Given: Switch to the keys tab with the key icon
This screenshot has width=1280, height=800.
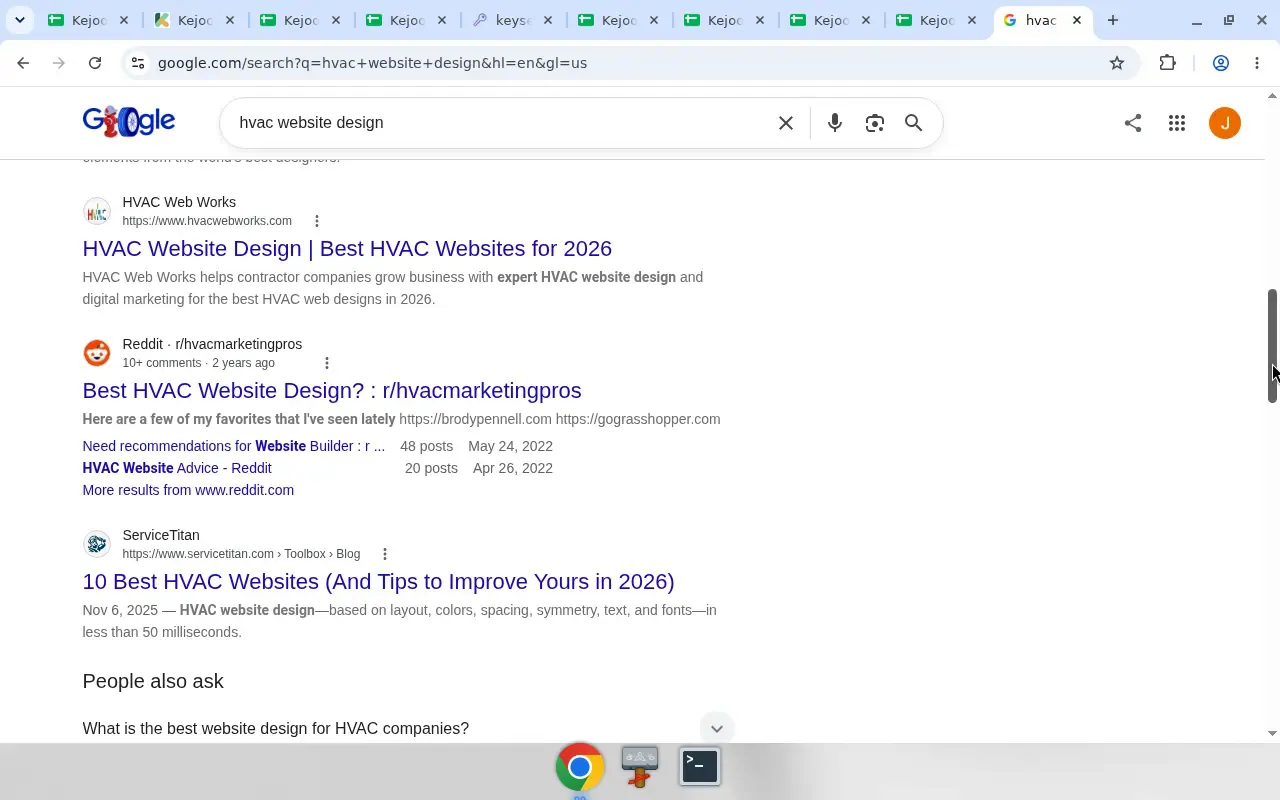Looking at the screenshot, I should click(513, 20).
